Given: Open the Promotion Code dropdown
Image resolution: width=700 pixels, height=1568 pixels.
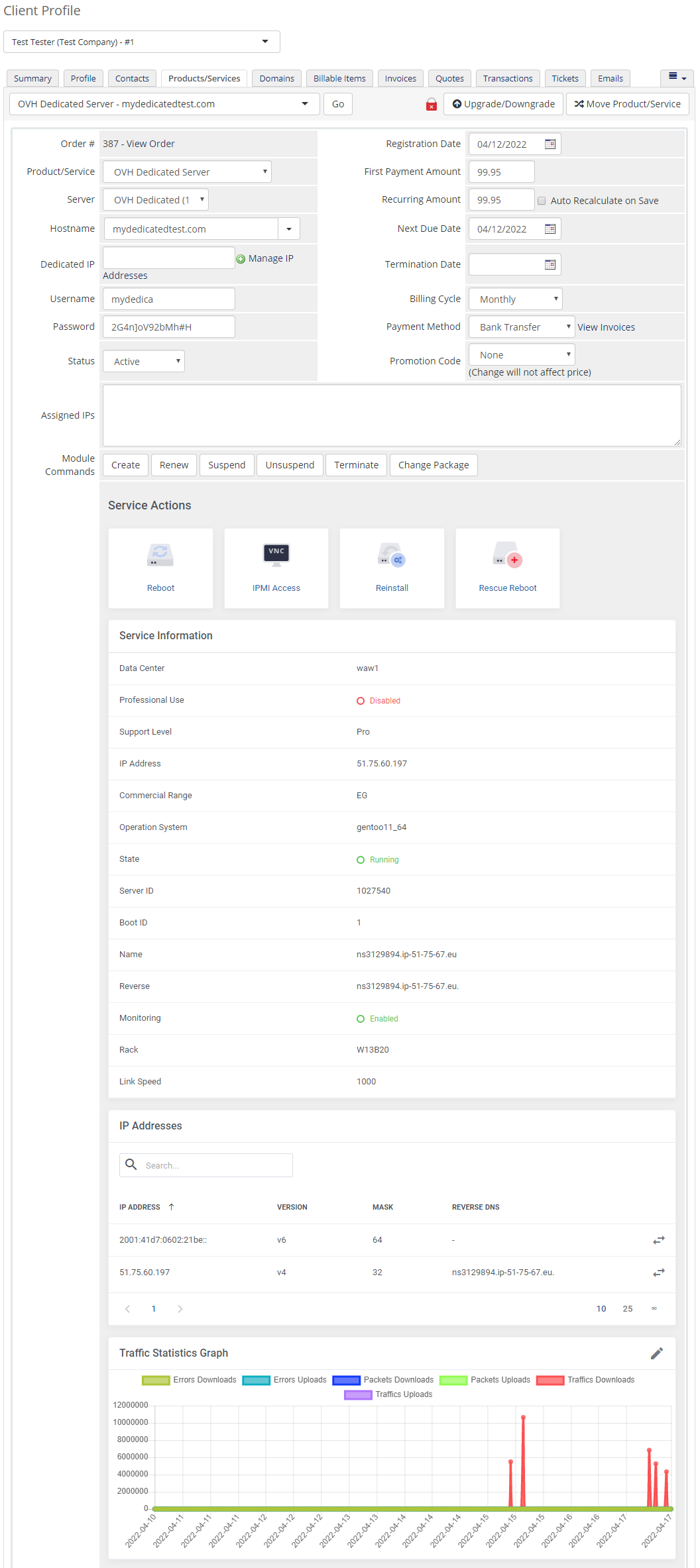Looking at the screenshot, I should [x=522, y=355].
